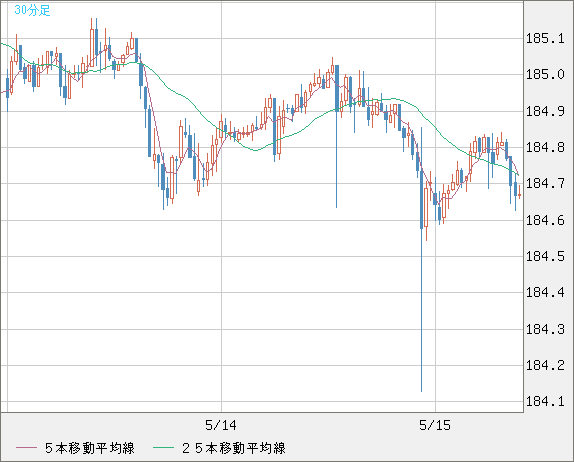Click the 184.6 price axis label
The image size is (574, 462).
(545, 220)
